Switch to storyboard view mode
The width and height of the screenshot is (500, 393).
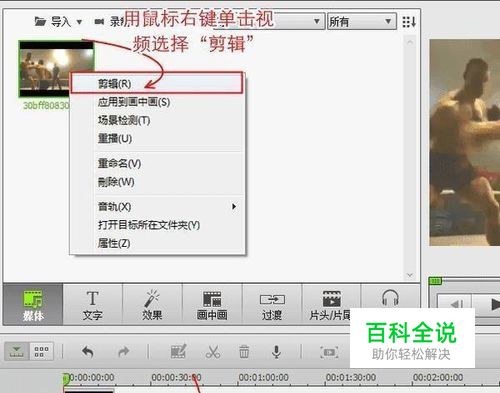click(41, 352)
